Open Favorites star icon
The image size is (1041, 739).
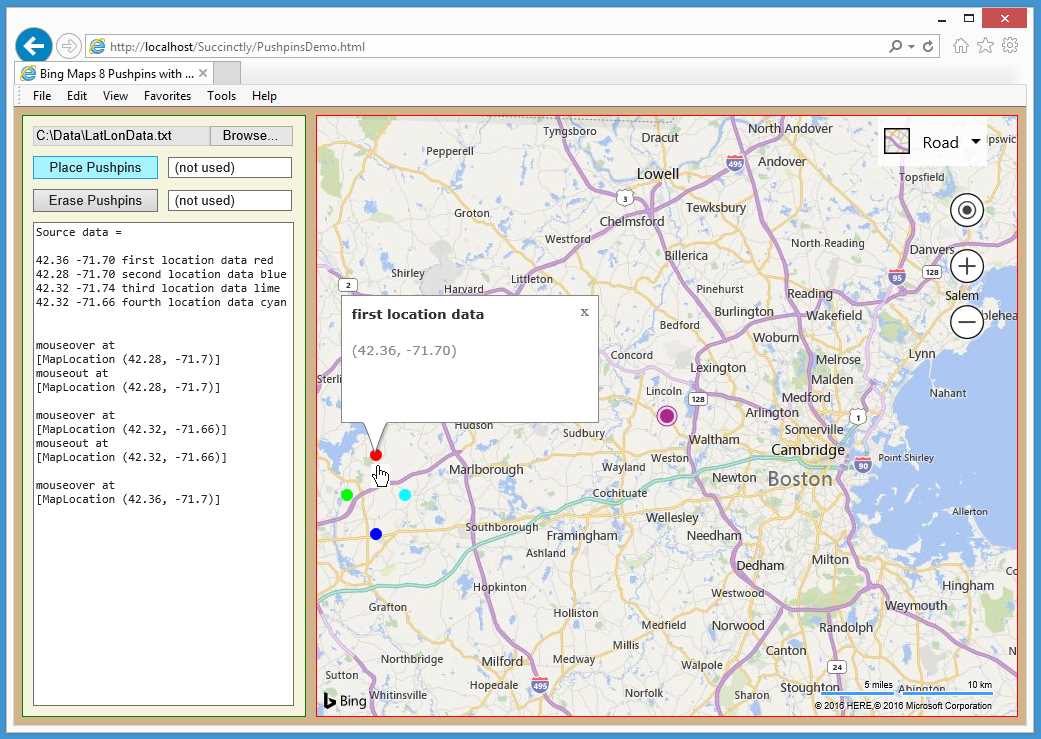click(985, 46)
